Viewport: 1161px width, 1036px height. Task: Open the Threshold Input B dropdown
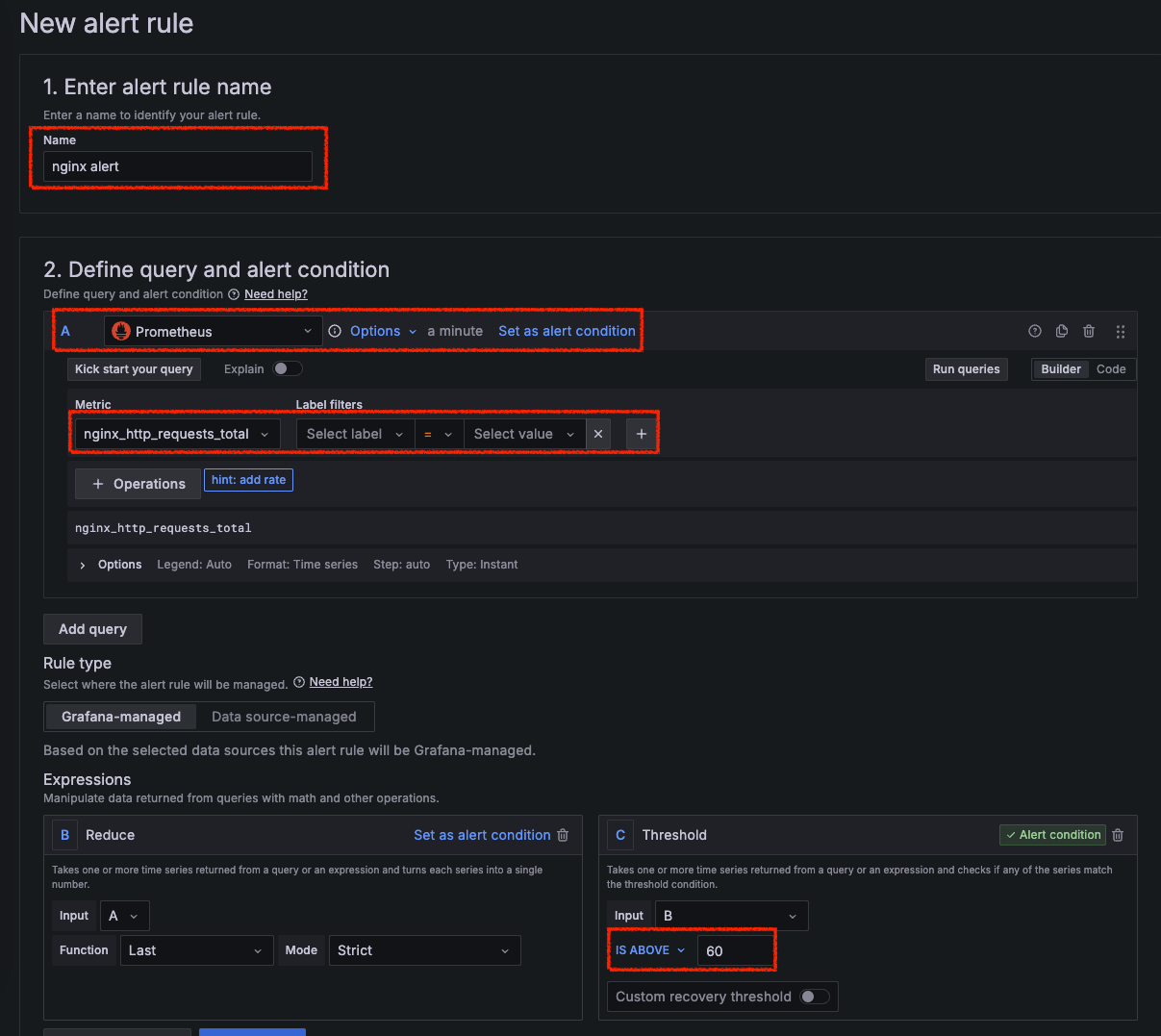tap(731, 916)
